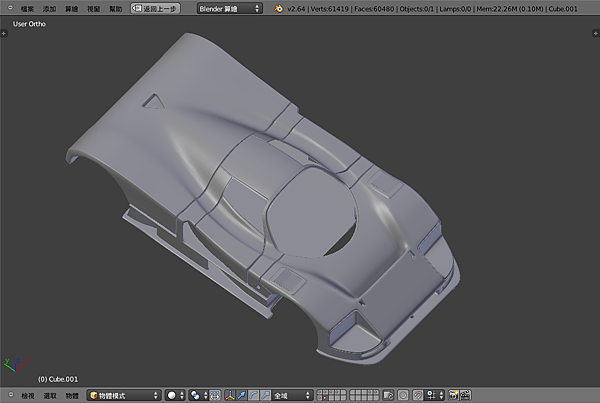Collapse the top info header menus toggle
600x403 pixels.
[10, 8]
